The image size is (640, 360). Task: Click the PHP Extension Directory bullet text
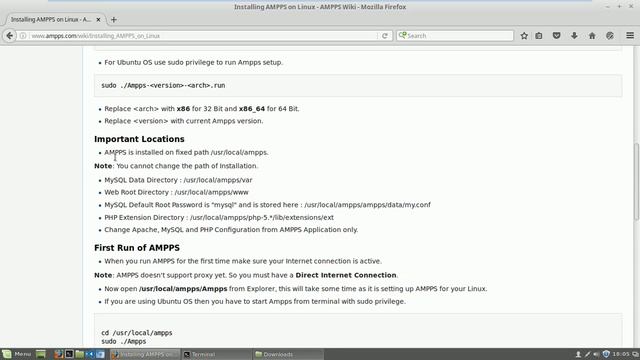[x=219, y=217]
